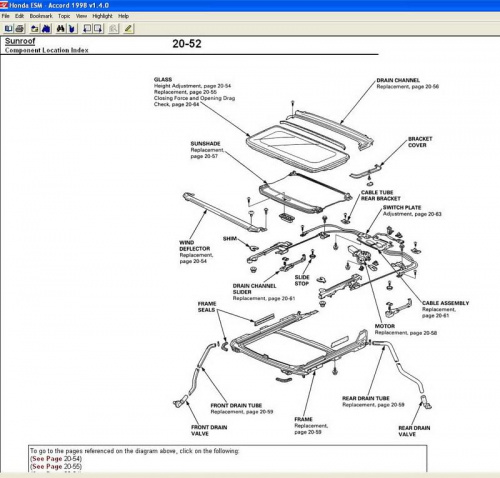
Task: Select the yellow highlighter pen icon
Action: coord(129,29)
